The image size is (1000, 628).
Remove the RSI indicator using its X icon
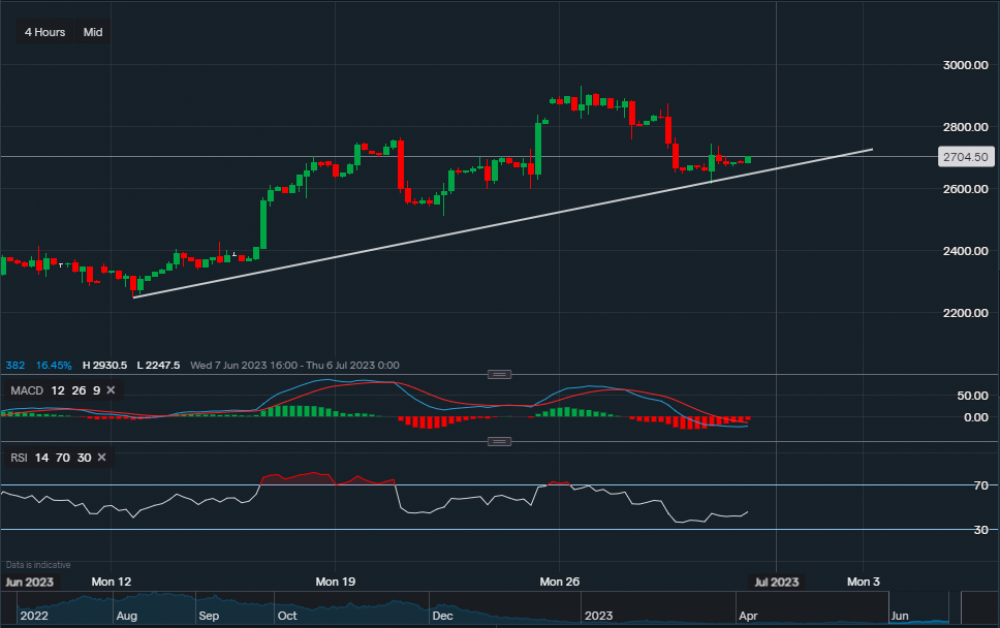(x=100, y=457)
